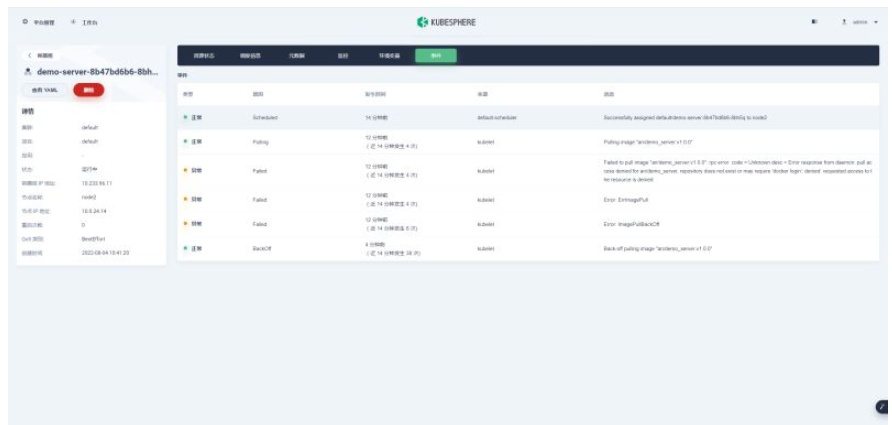Click the YAML button under pod name
892x425 pixels.
[x=45, y=90]
